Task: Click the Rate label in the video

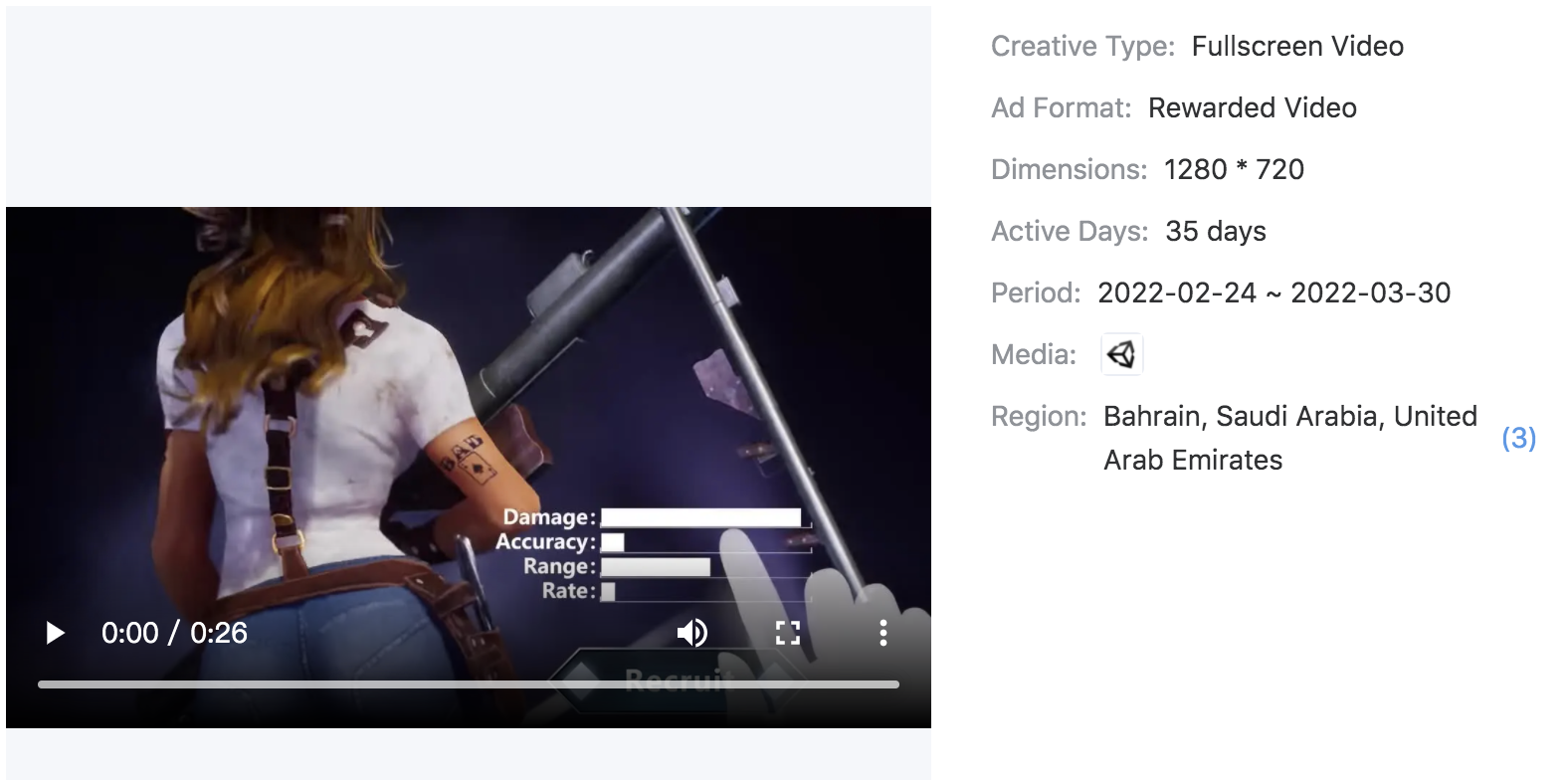Action: [568, 591]
